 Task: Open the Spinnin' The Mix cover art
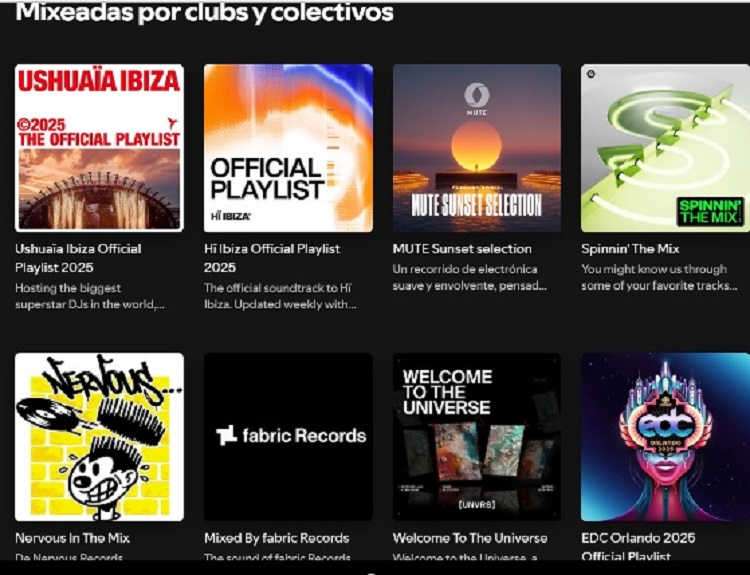(x=665, y=148)
